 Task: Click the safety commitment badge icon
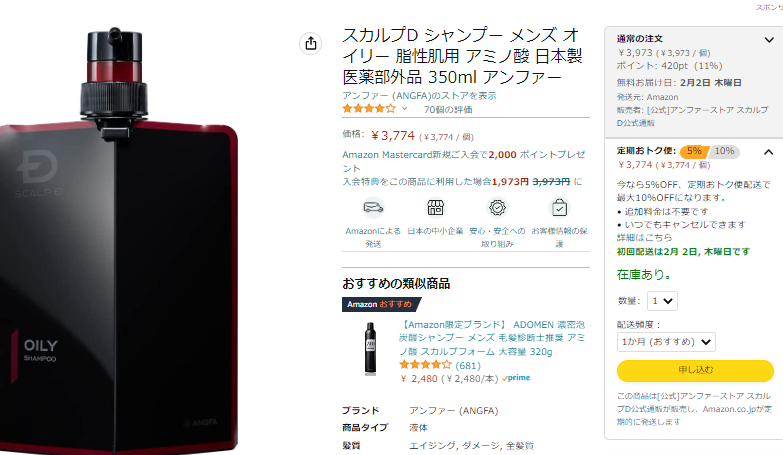pyautogui.click(x=497, y=208)
